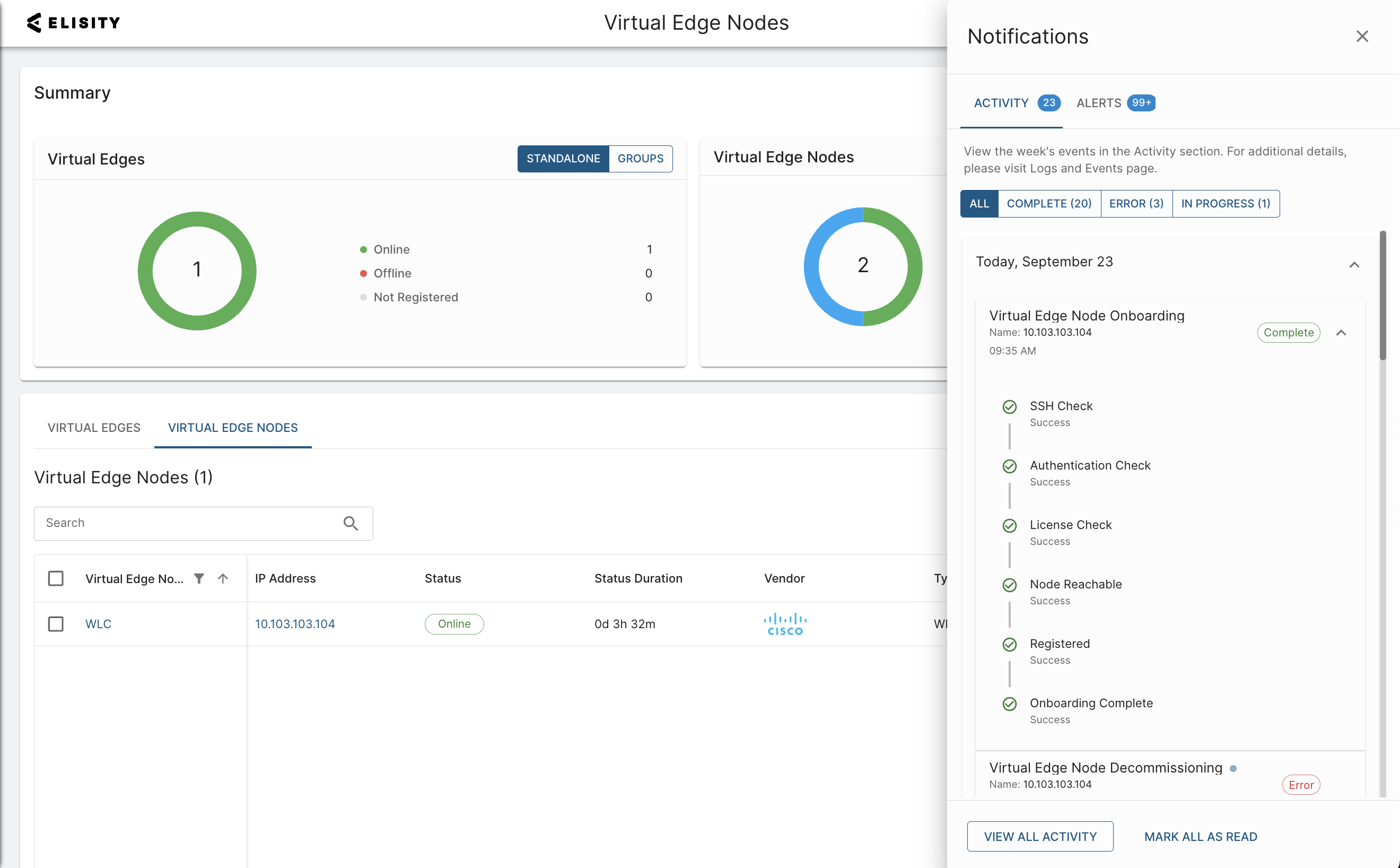Open the 10.103.103.104 IP address link

(x=295, y=624)
